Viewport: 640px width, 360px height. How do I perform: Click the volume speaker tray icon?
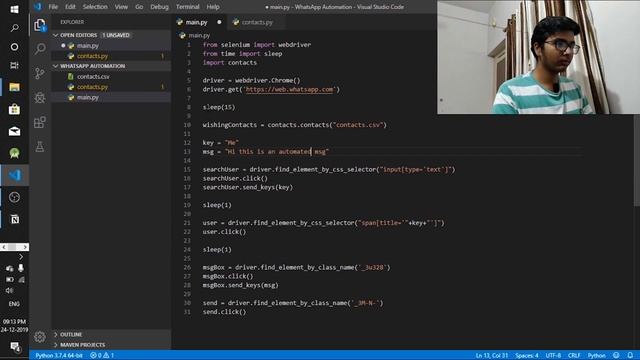[x=9, y=291]
